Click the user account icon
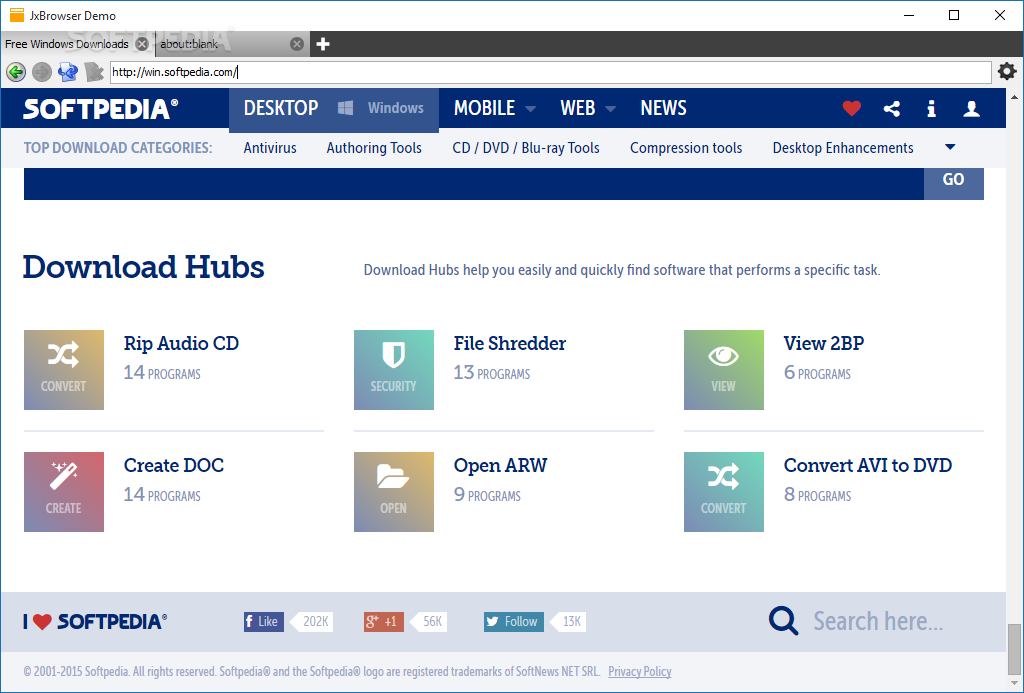 coord(971,108)
